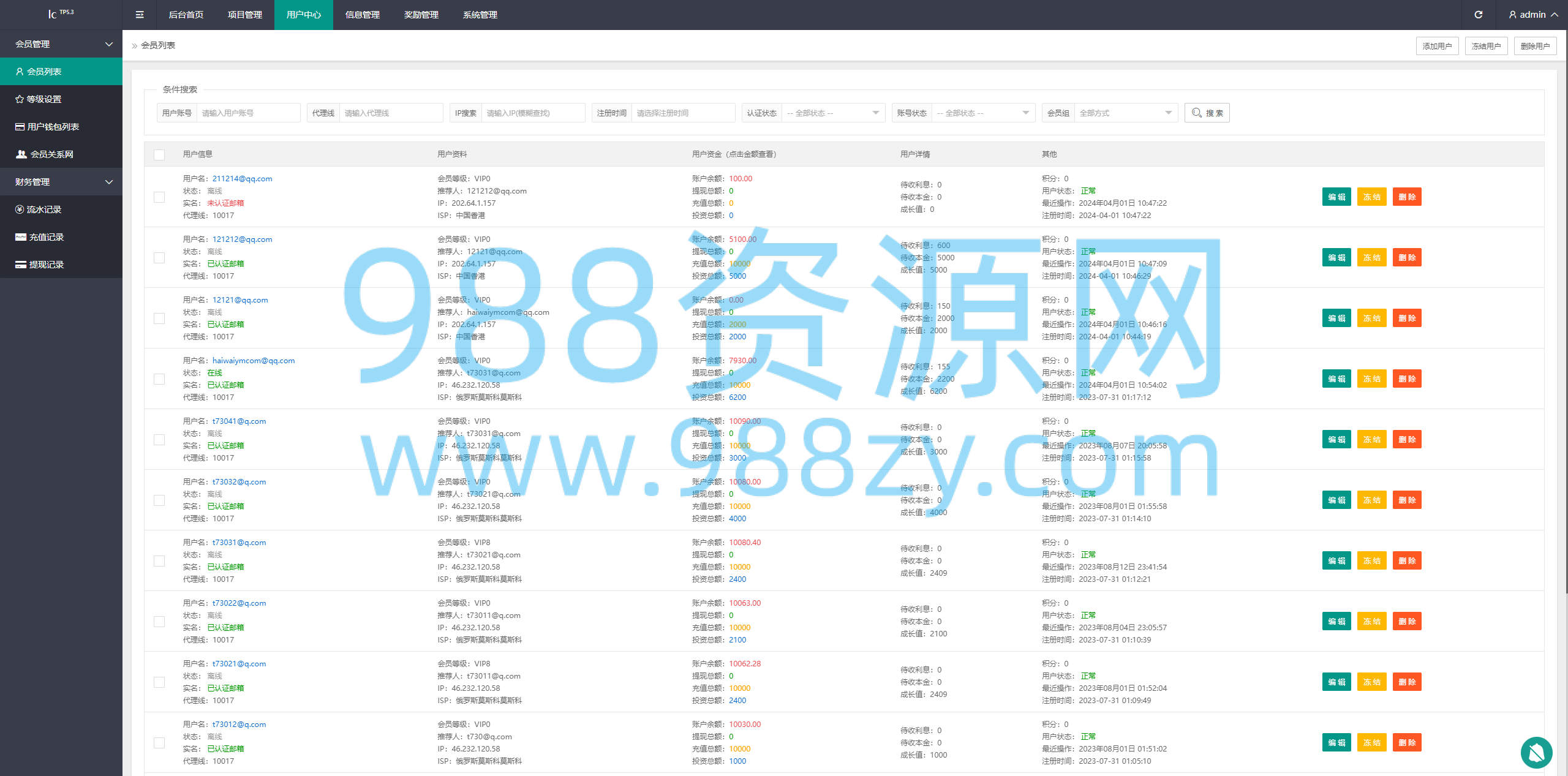Check the row for haiwaiymcom@qq.com
The width and height of the screenshot is (1568, 776).
(159, 379)
